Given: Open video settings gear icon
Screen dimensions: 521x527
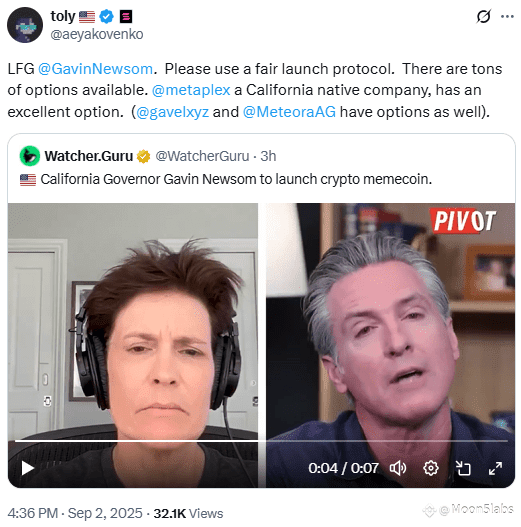Looking at the screenshot, I should (x=431, y=468).
